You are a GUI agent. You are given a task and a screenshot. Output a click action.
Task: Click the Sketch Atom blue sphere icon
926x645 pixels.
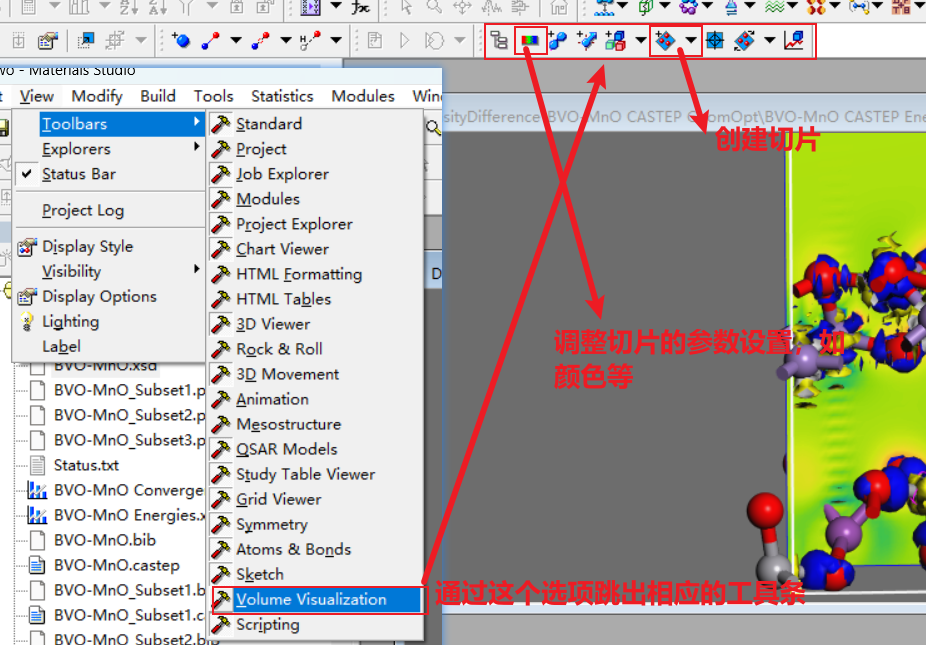[181, 40]
